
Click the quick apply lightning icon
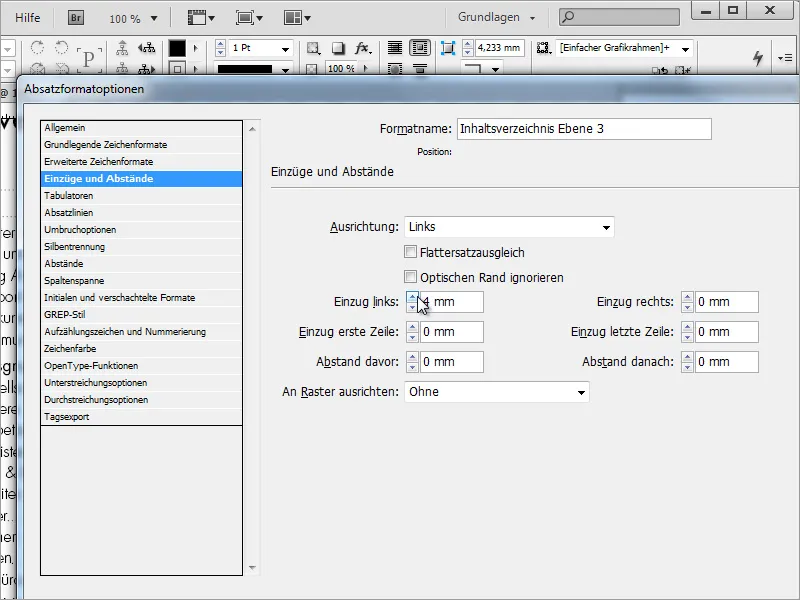click(758, 57)
